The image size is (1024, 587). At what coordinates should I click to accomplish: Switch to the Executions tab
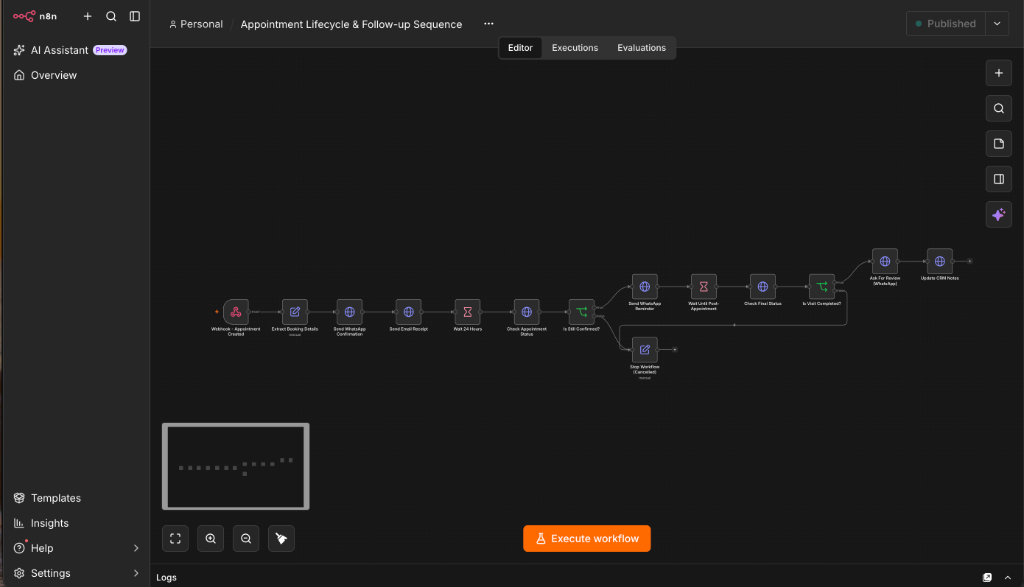click(x=575, y=48)
